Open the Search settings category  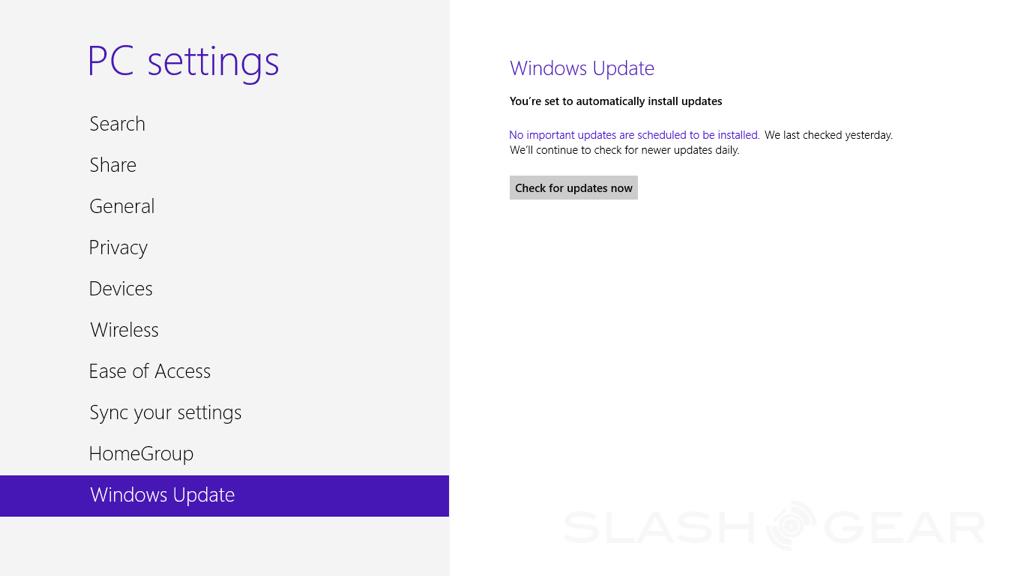[x=117, y=124]
